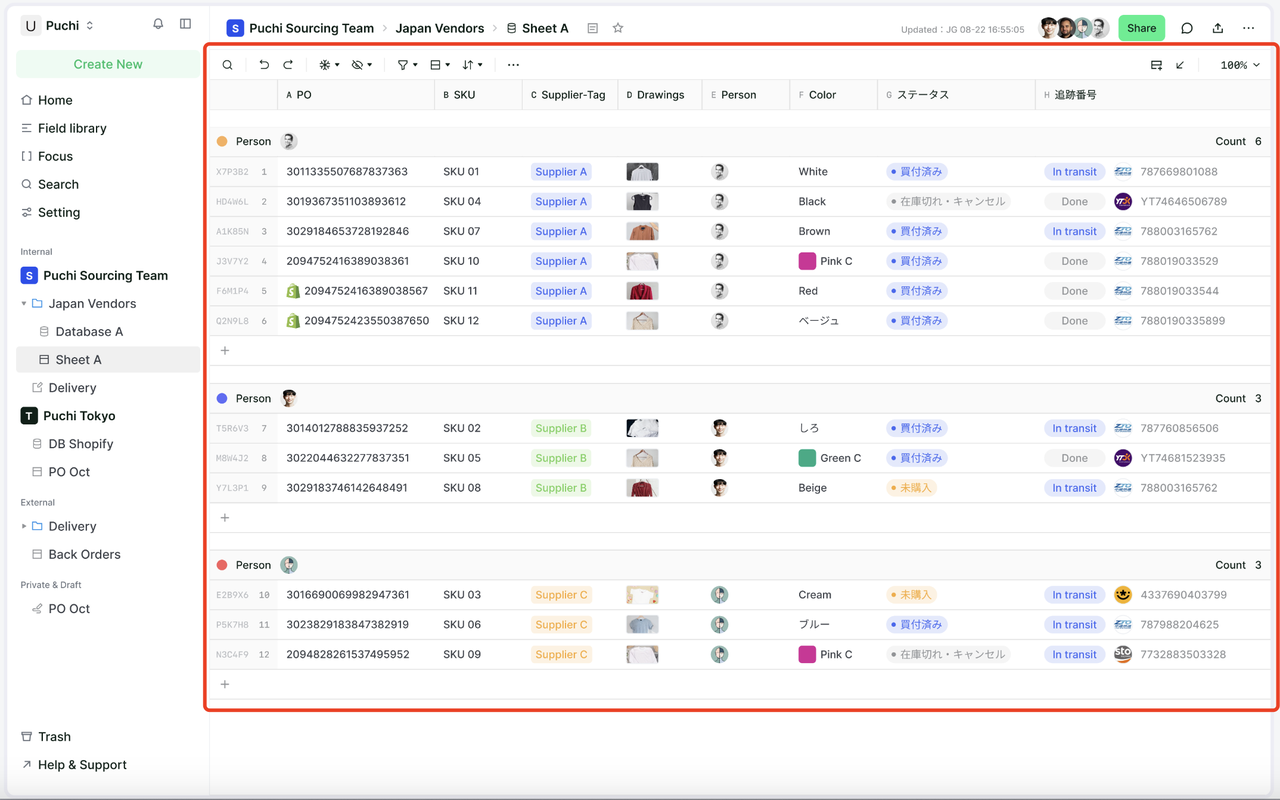1280x800 pixels.
Task: Click the Shopify icon in SKU 12 row
Action: [x=293, y=321]
